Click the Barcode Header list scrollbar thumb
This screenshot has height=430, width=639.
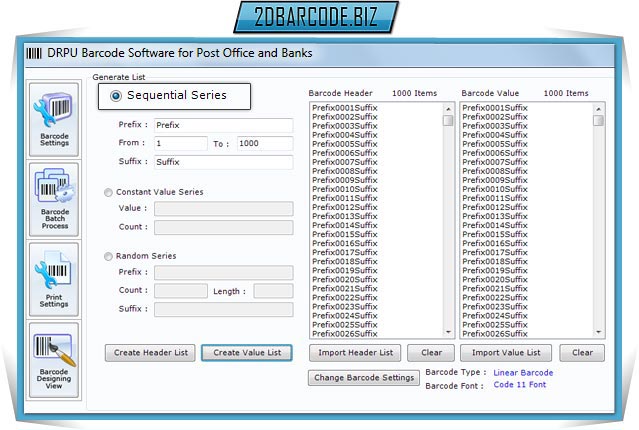point(448,121)
